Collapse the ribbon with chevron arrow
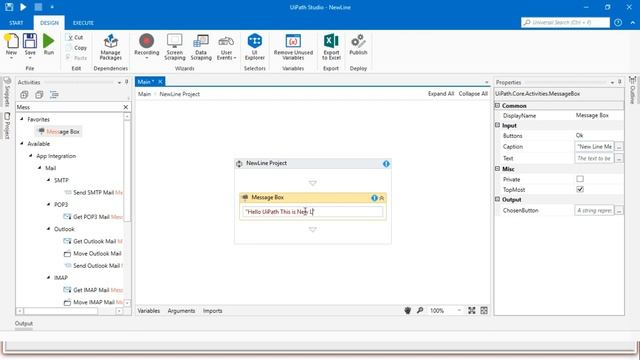Image resolution: width=640 pixels, height=360 pixels. [633, 22]
